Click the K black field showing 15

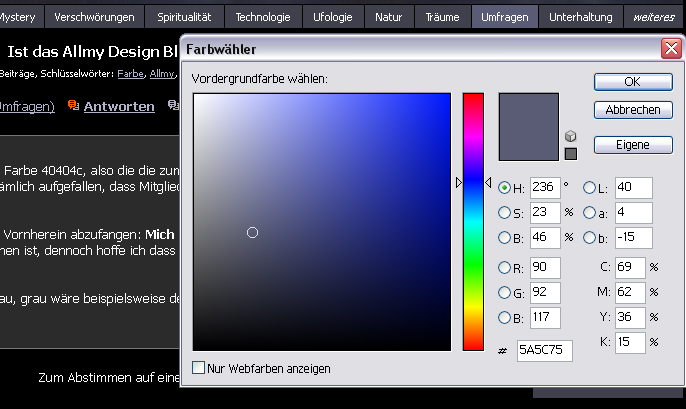630,342
